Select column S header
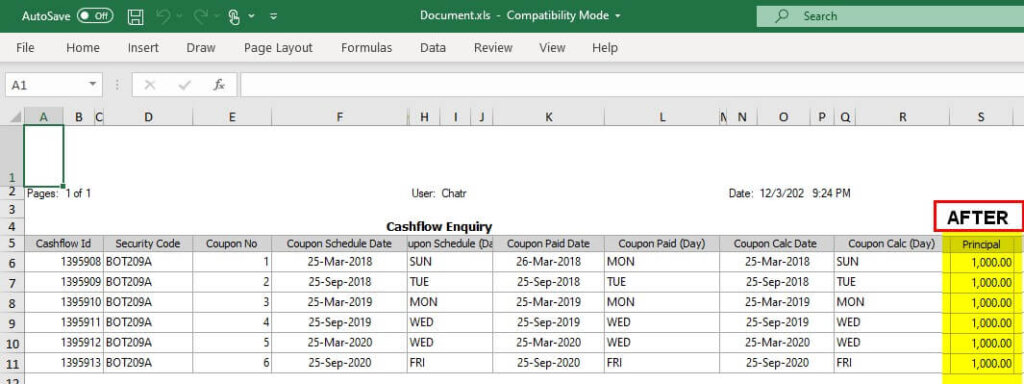This screenshot has width=1024, height=384. tap(980, 117)
